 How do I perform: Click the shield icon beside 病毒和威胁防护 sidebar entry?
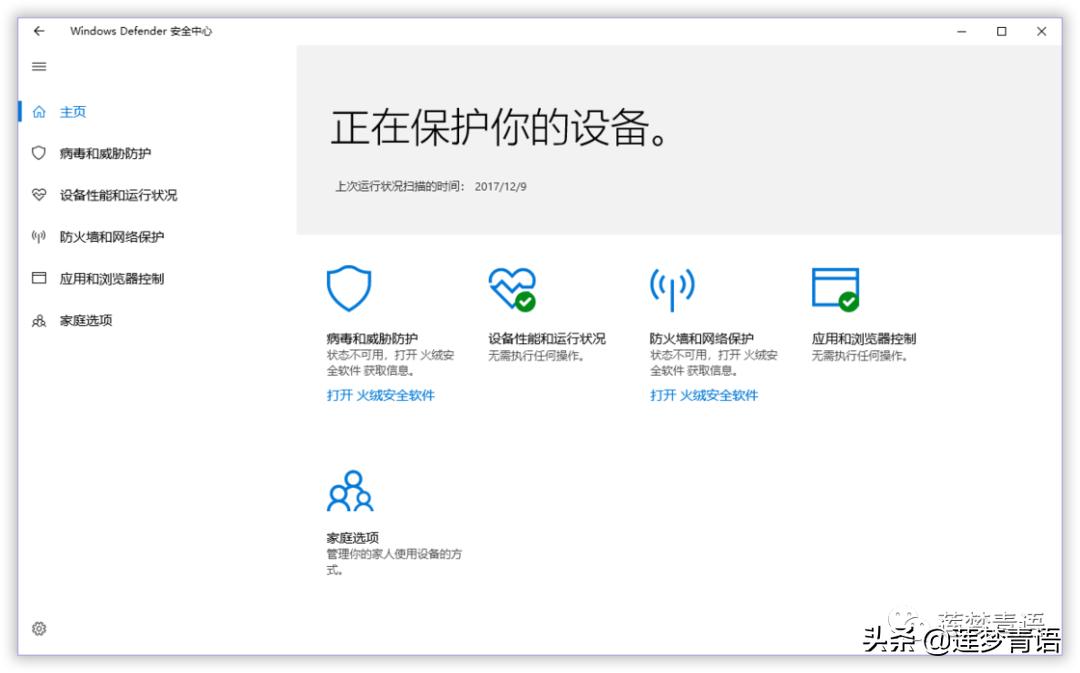tap(39, 153)
